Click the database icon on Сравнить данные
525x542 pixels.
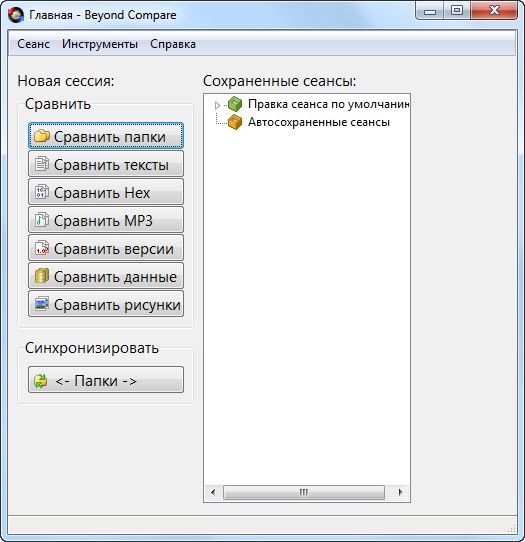coord(42,276)
